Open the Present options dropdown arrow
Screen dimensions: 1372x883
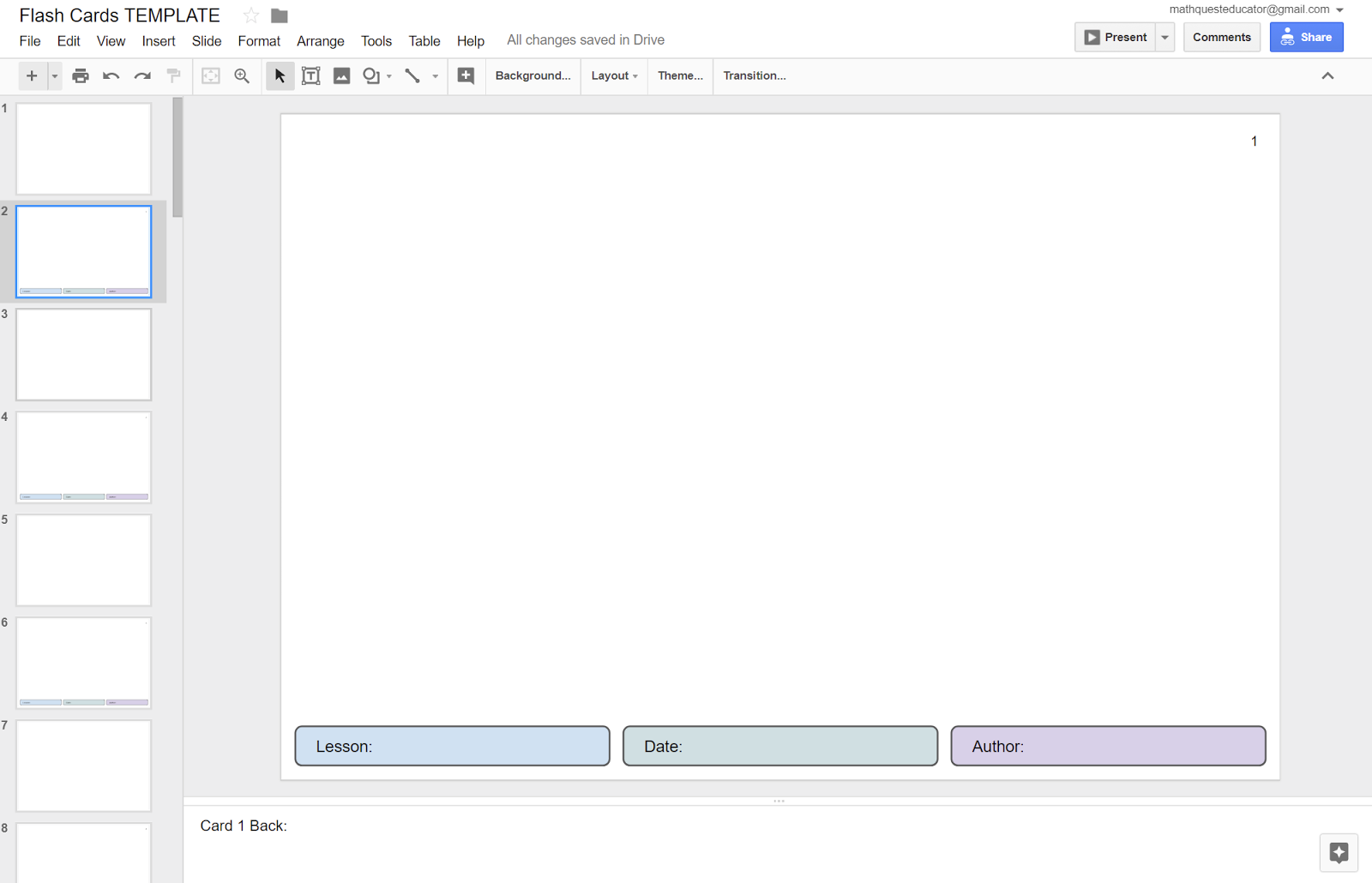click(x=1164, y=37)
